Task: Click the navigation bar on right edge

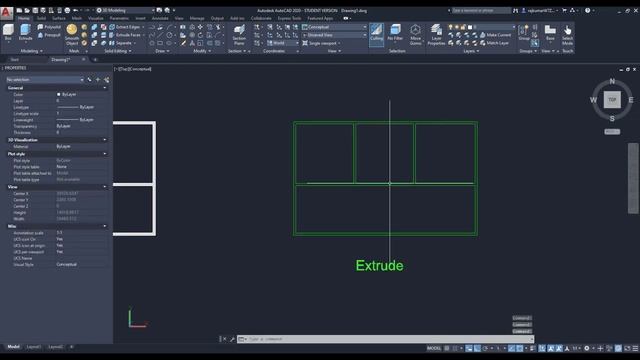Action: pos(633,178)
